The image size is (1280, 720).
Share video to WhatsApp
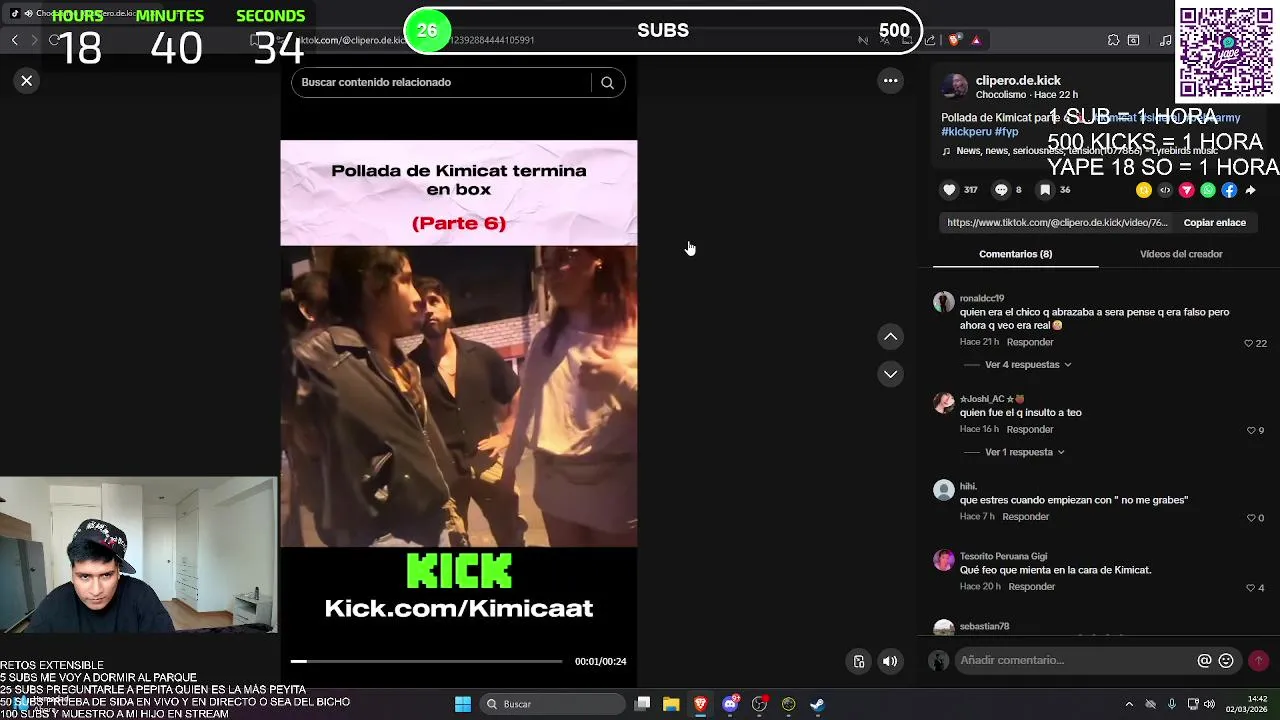click(1208, 190)
